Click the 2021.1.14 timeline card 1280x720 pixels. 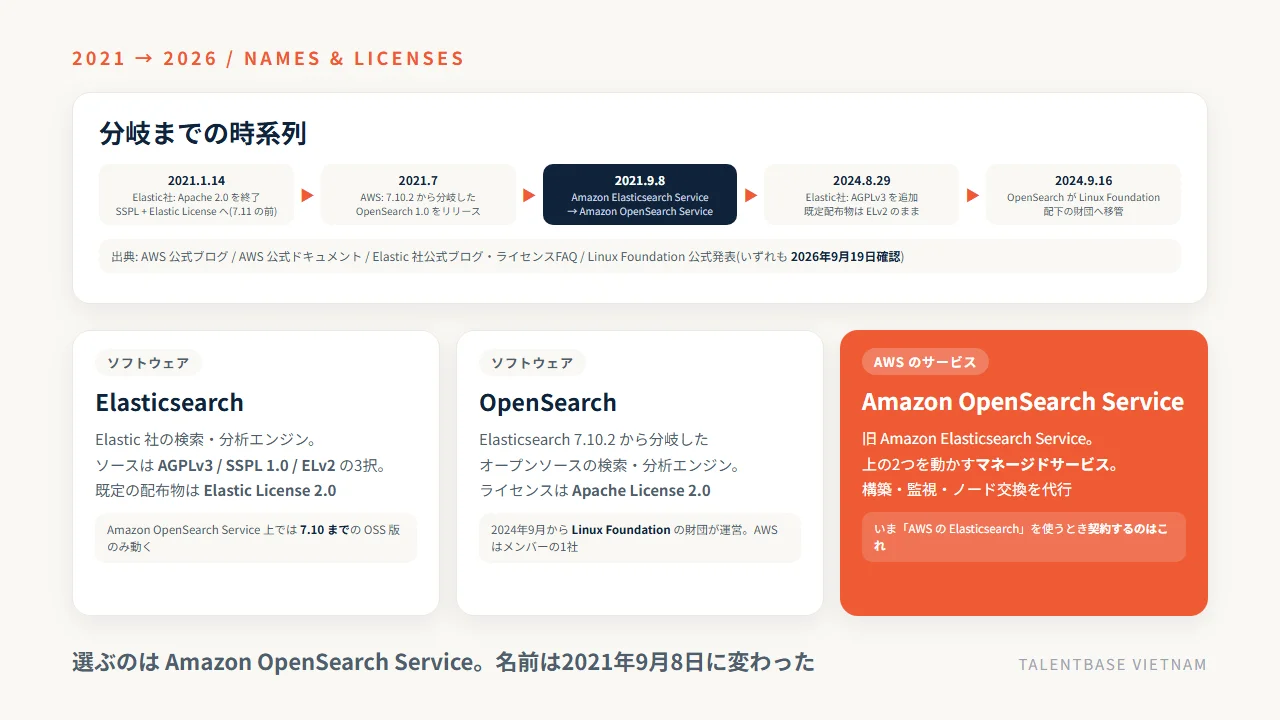196,195
